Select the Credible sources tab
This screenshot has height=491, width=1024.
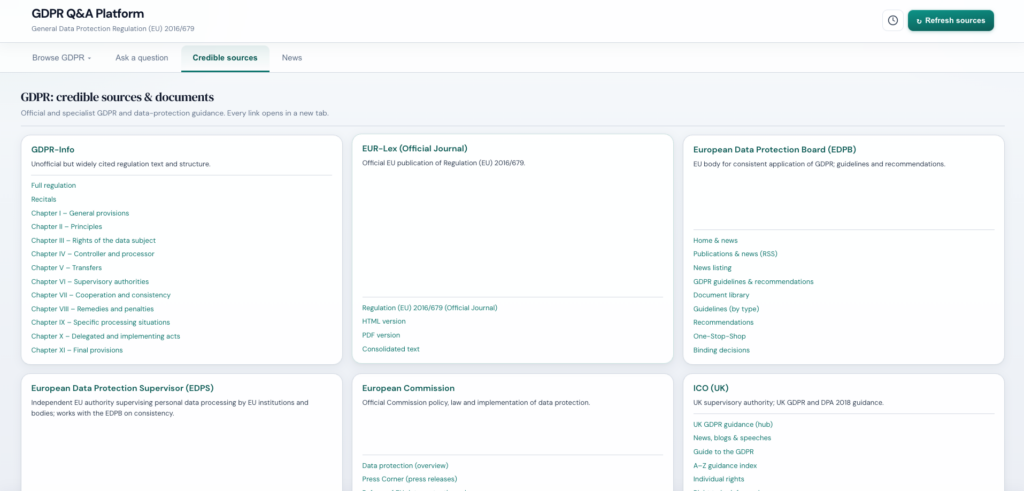(x=225, y=58)
